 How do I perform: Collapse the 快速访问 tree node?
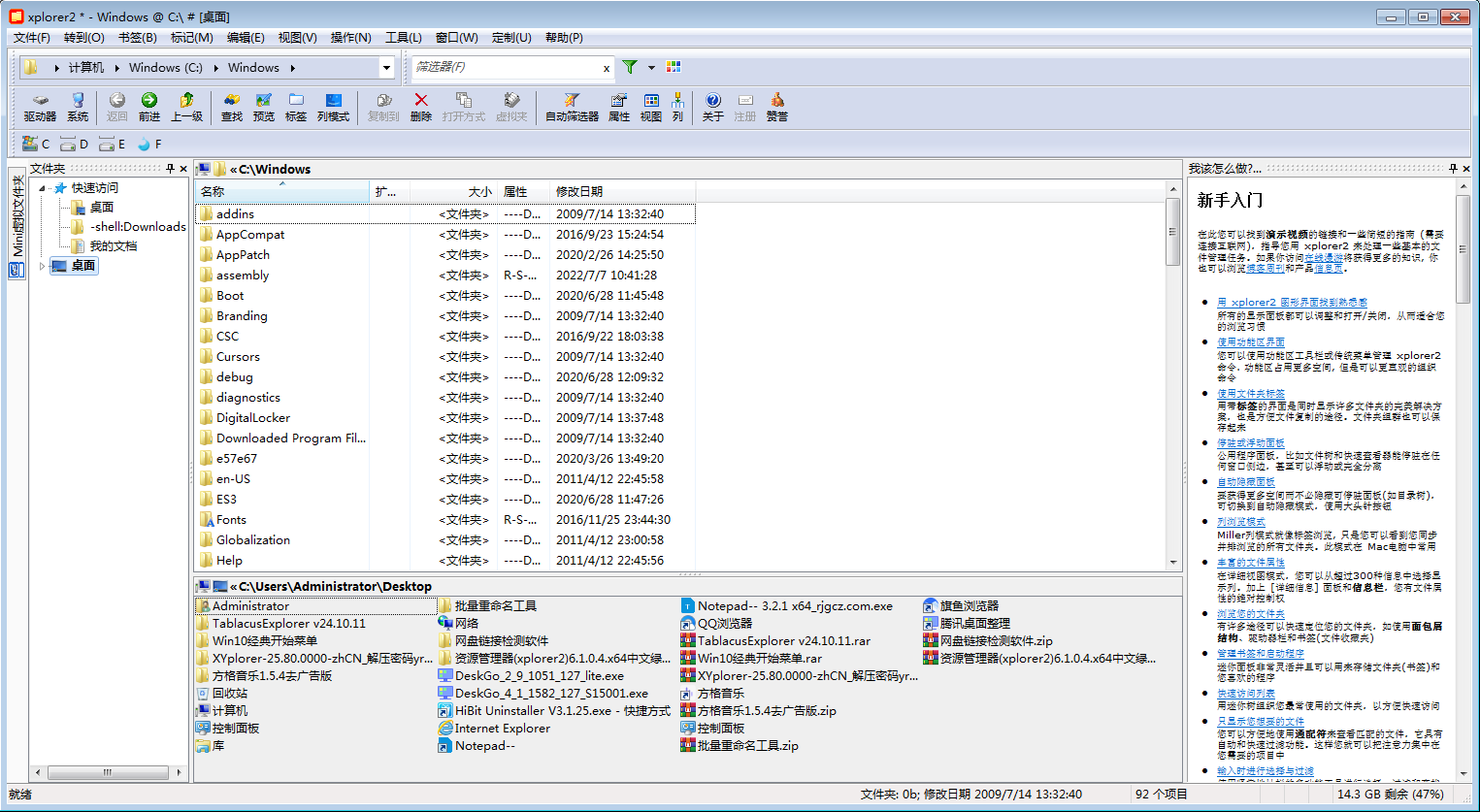tap(43, 188)
